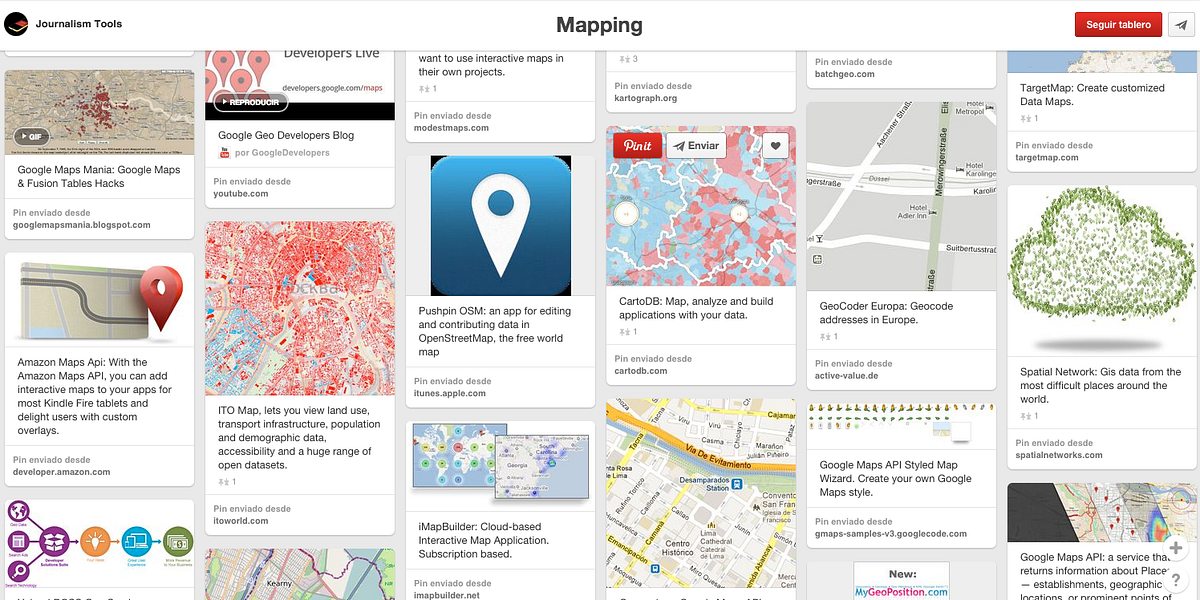Image resolution: width=1200 pixels, height=600 pixels.
Task: Click the Google Maps Mania title text
Action: 99,177
